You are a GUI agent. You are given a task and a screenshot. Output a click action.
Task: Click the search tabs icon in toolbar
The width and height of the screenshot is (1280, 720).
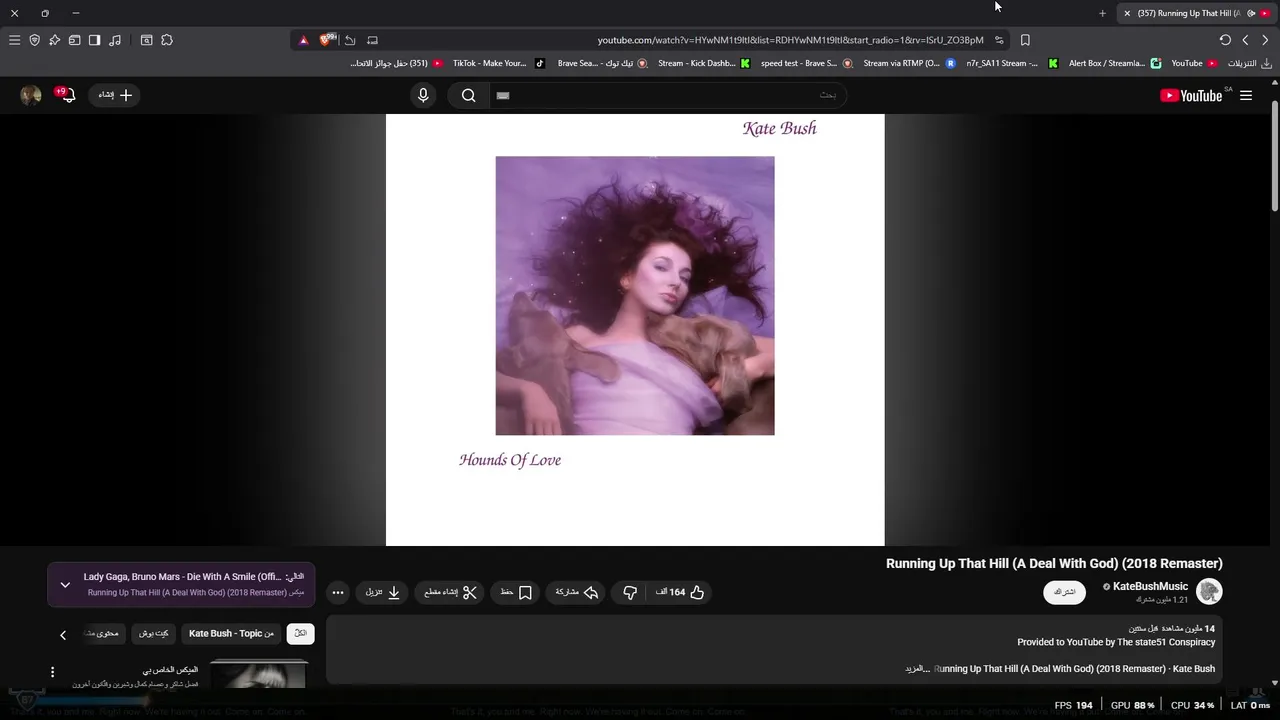[146, 40]
